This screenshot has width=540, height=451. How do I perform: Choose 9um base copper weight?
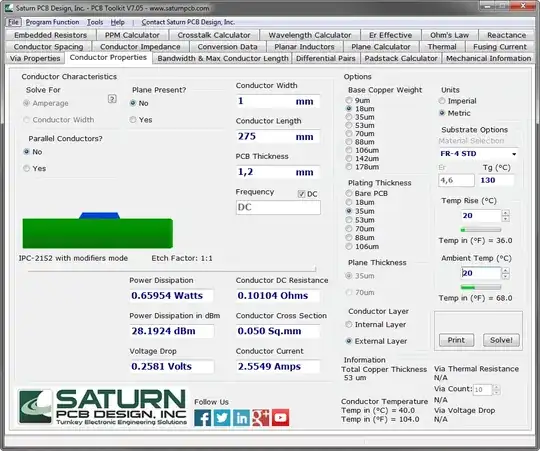point(349,100)
